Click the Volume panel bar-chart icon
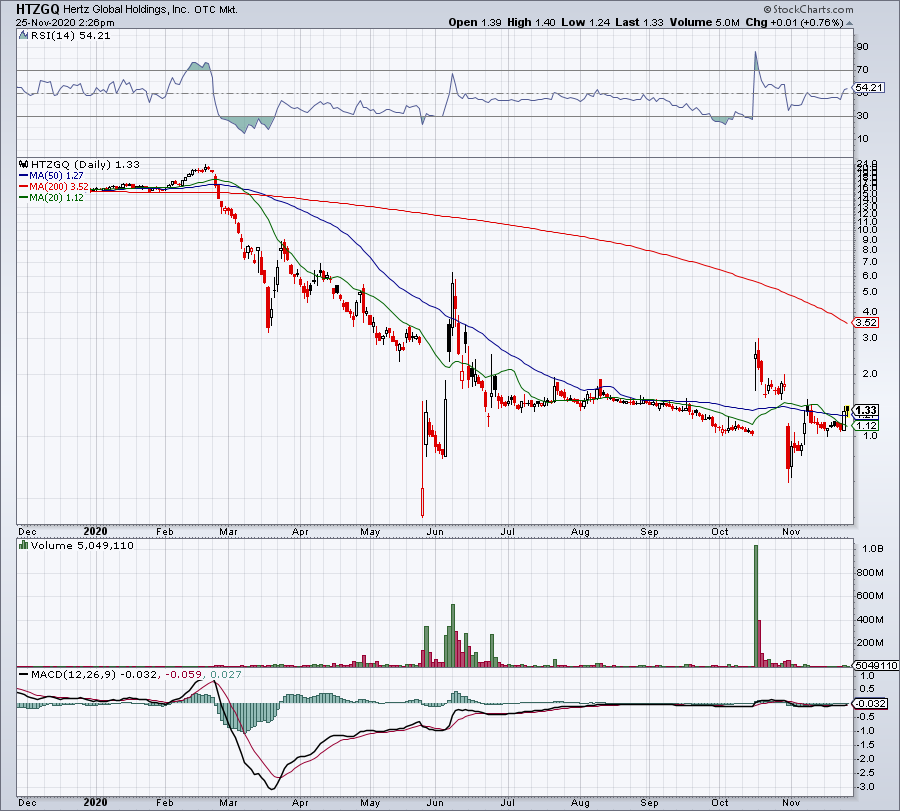 click(23, 545)
